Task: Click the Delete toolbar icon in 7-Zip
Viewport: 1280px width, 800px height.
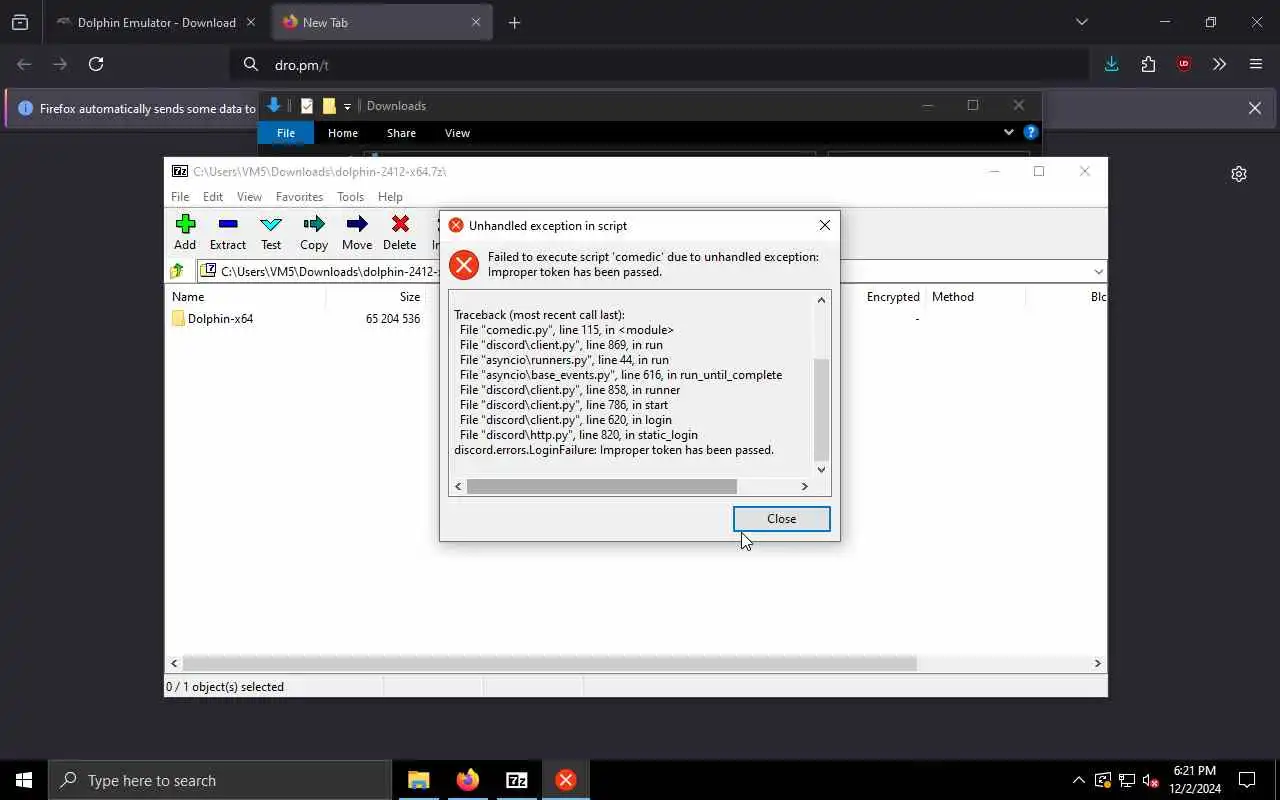Action: click(400, 232)
